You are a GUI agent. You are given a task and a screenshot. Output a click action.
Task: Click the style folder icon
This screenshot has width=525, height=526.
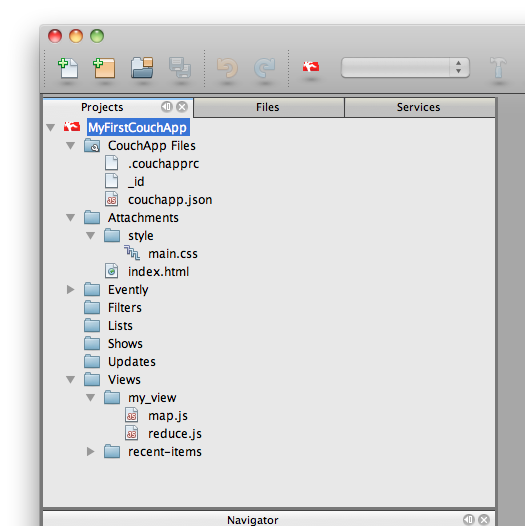pos(112,235)
